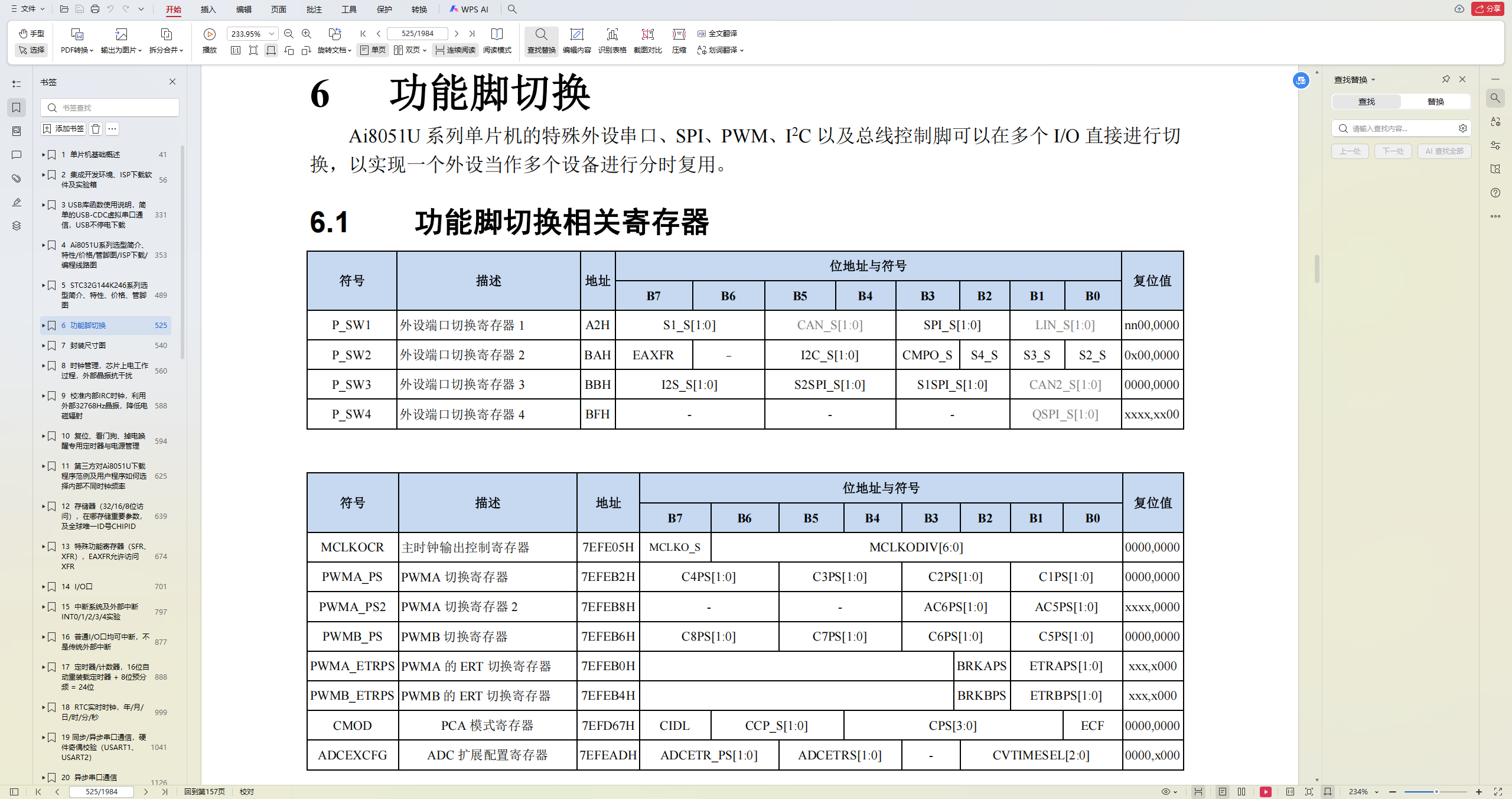Switch to the 插入 ribbon tab

pyautogui.click(x=207, y=9)
